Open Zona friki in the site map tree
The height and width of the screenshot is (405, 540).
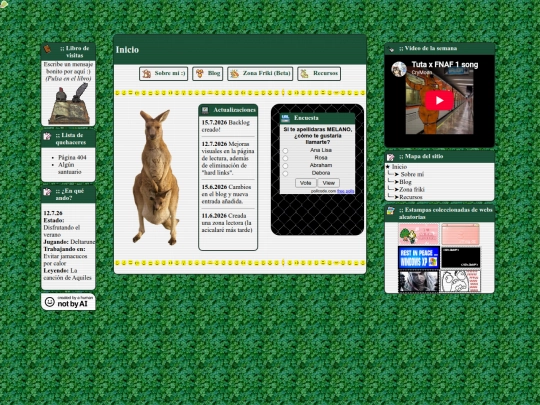[x=412, y=189]
